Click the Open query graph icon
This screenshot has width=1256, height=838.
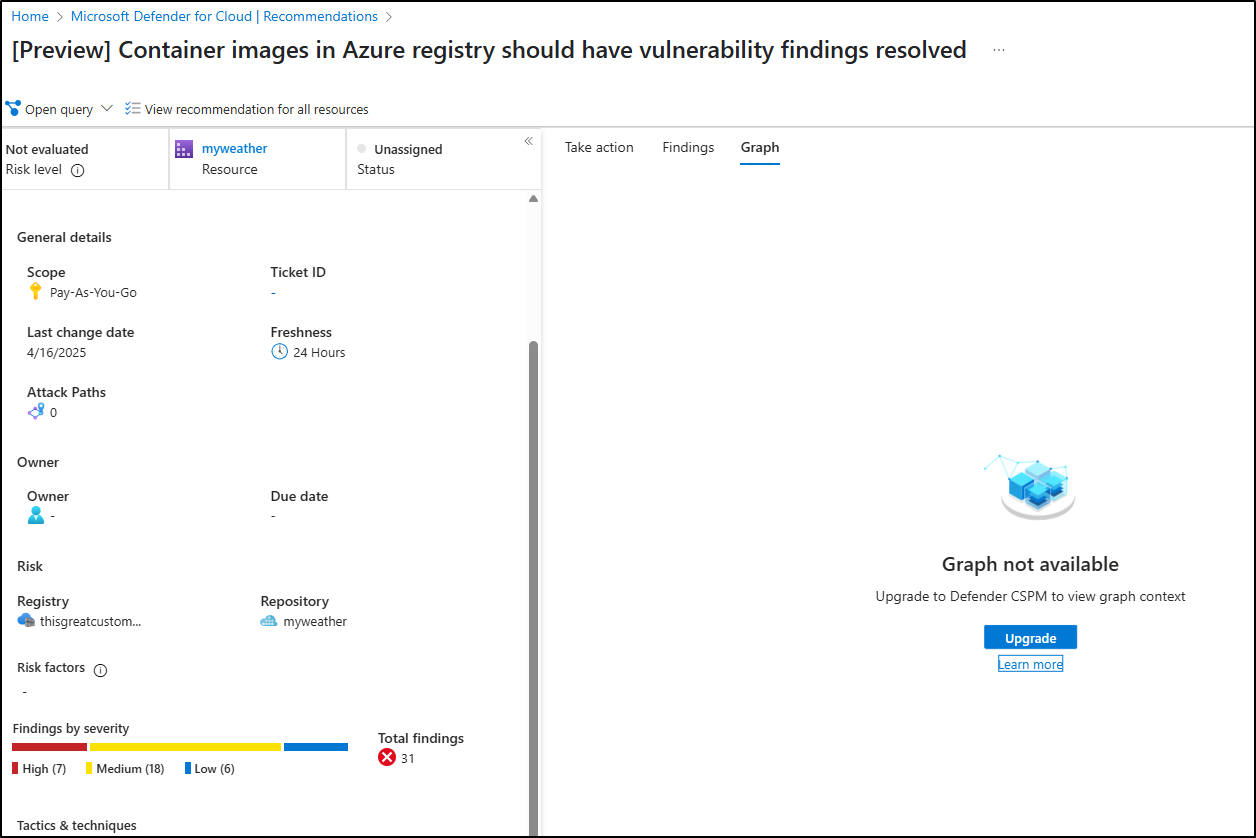(x=13, y=109)
